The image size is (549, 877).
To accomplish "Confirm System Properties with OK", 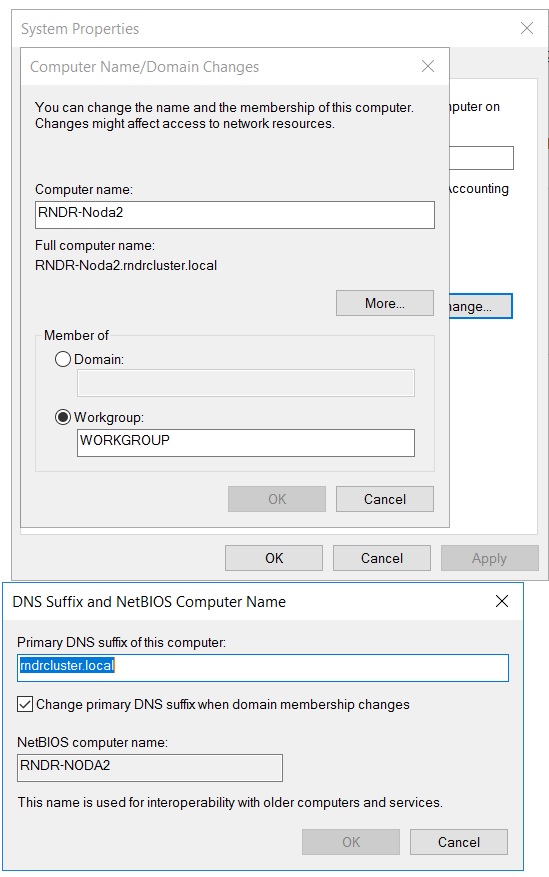I will coord(274,558).
